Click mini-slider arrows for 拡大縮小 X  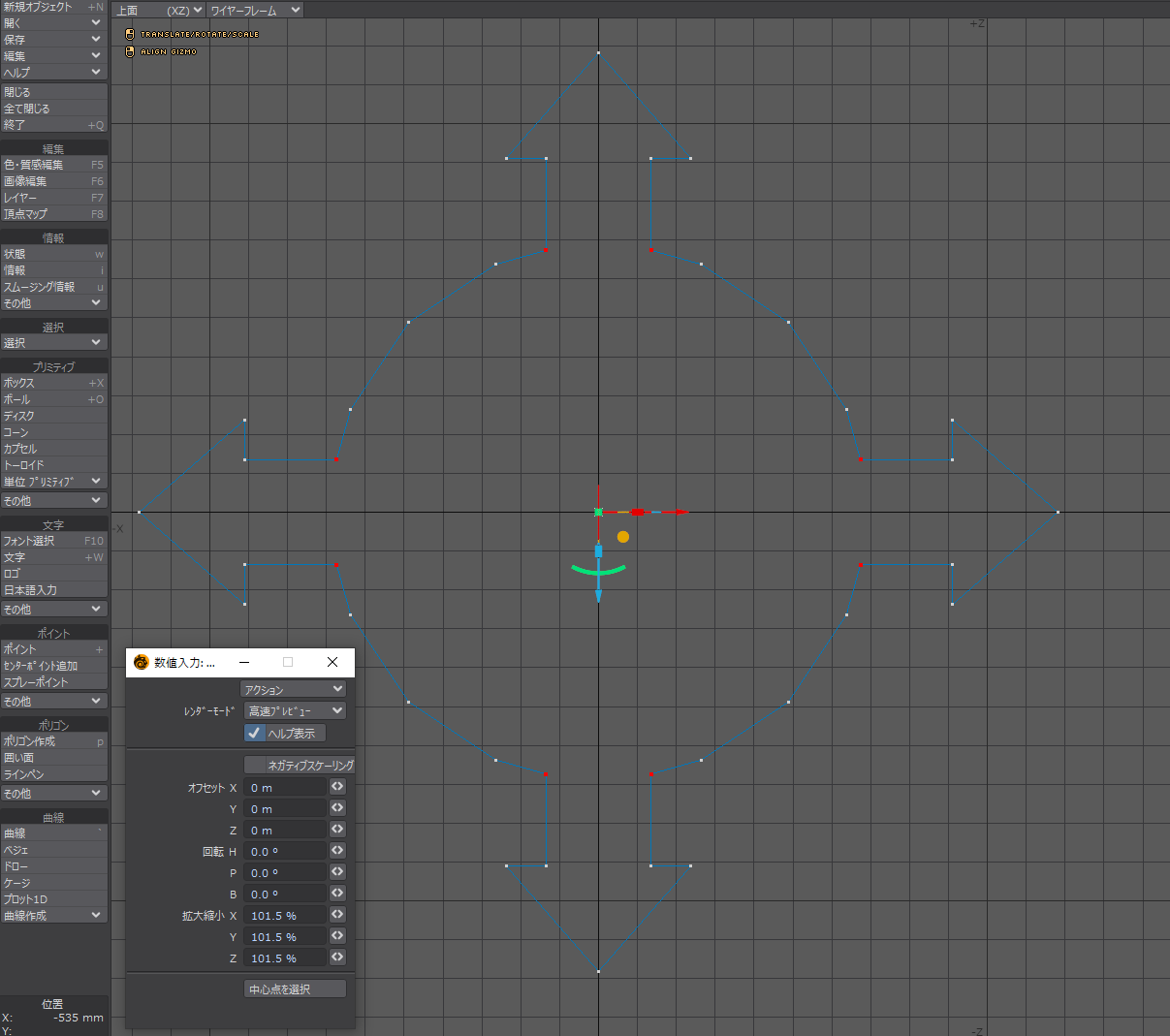tap(337, 915)
